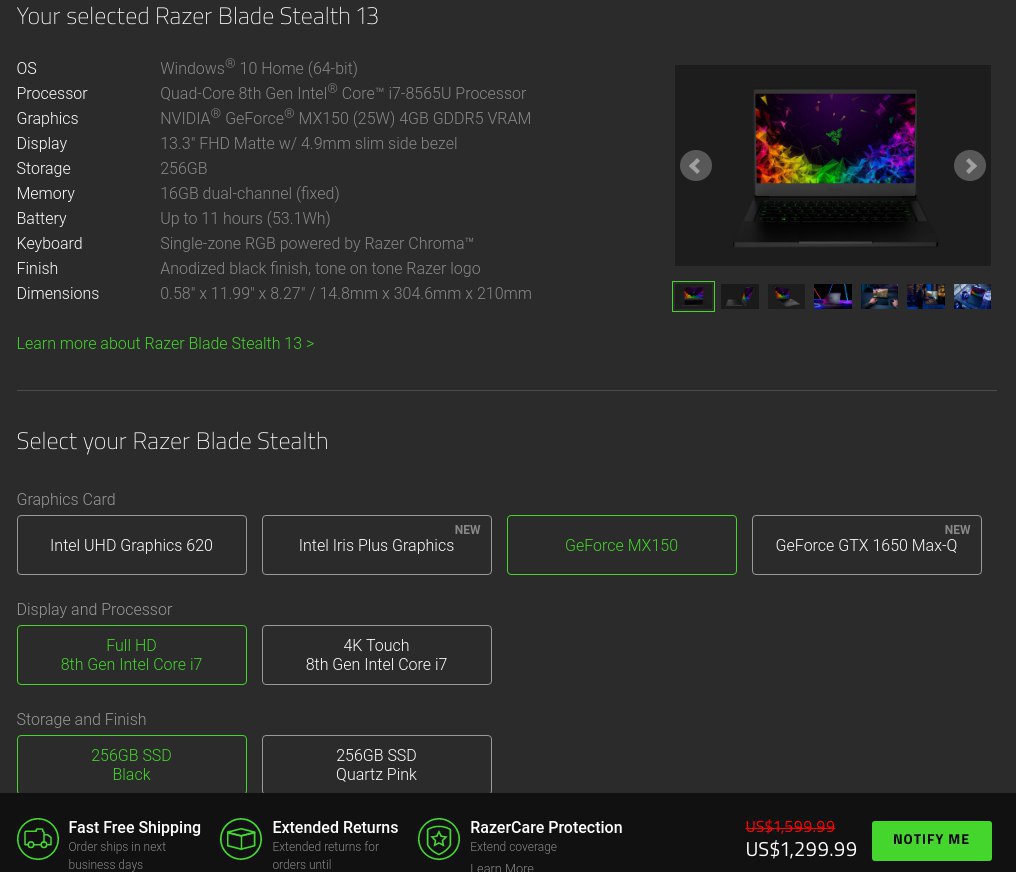Open Learn more about Razer Blade Stealth 13
This screenshot has height=872, width=1016.
165,343
